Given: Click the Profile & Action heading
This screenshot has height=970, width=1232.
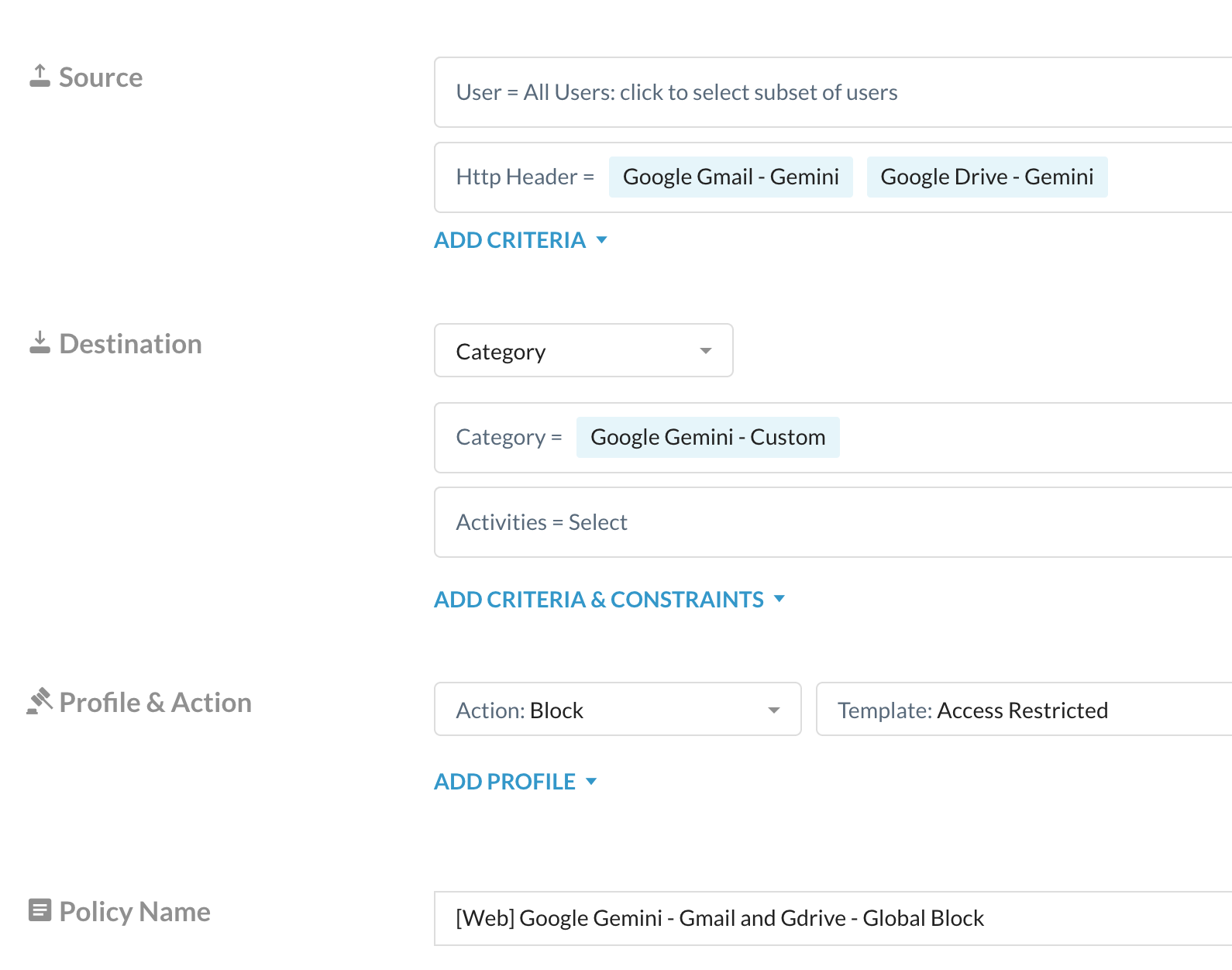Looking at the screenshot, I should (155, 702).
